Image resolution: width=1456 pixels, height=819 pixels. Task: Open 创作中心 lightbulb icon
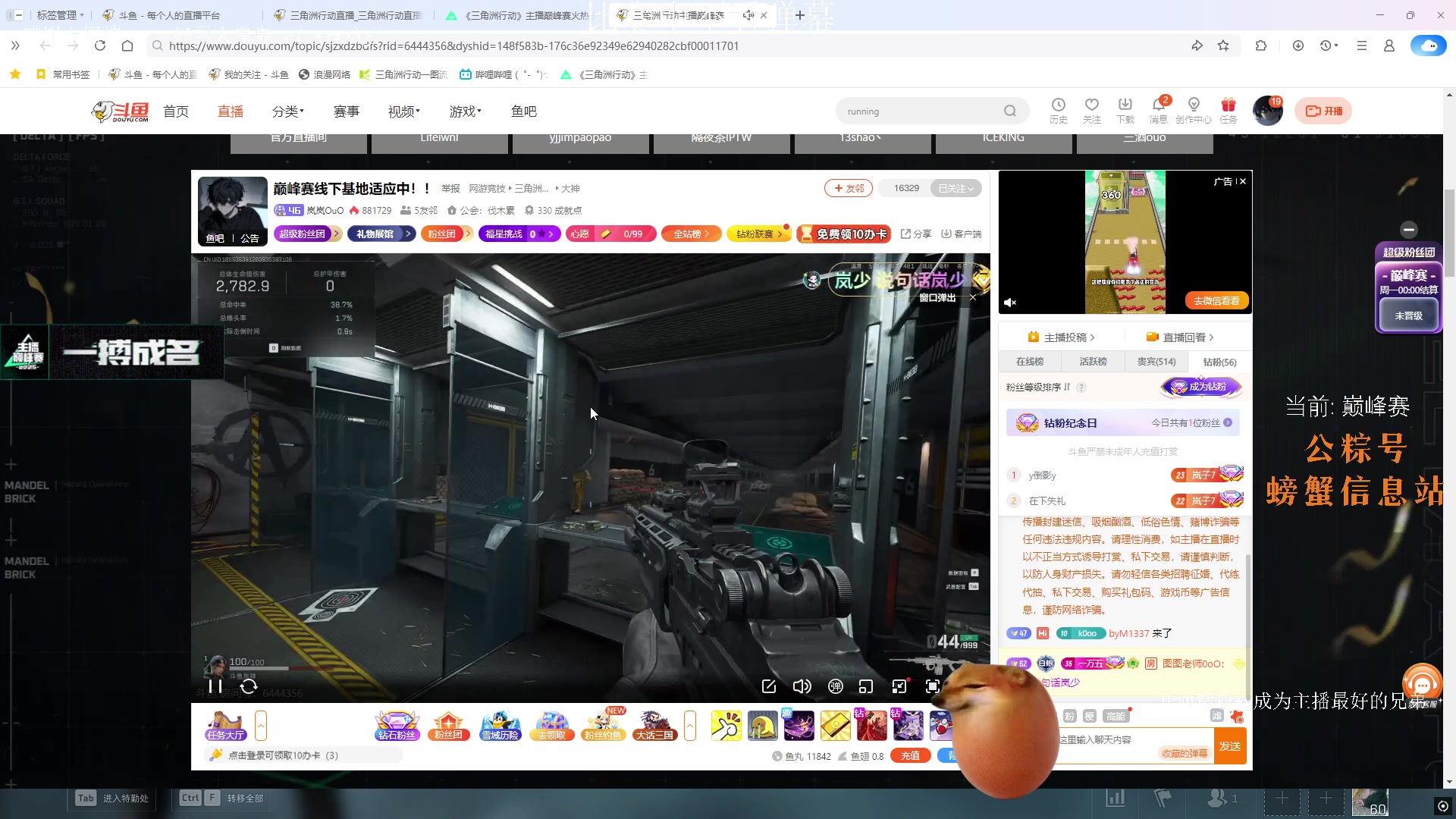click(x=1194, y=111)
